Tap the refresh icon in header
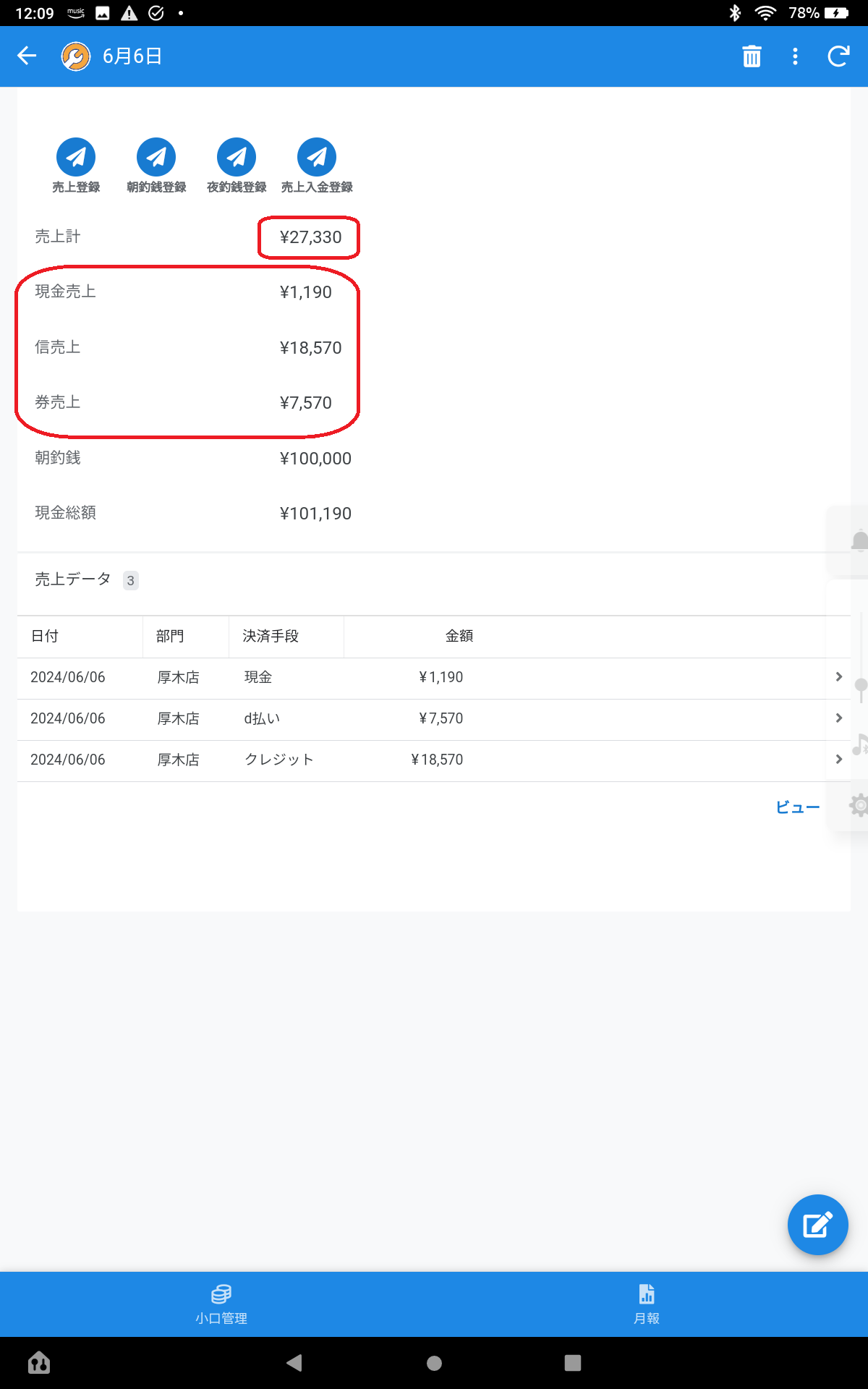This screenshot has width=868, height=1389. 838,56
